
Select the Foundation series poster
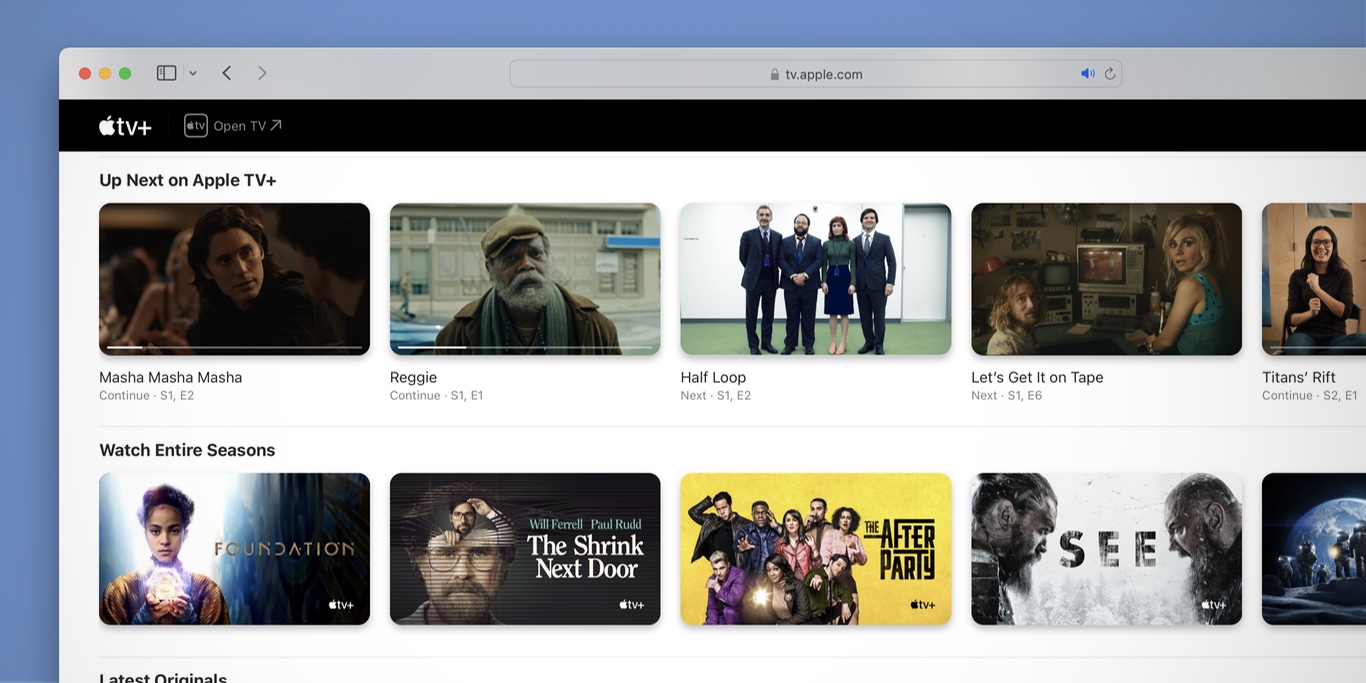pyautogui.click(x=234, y=548)
